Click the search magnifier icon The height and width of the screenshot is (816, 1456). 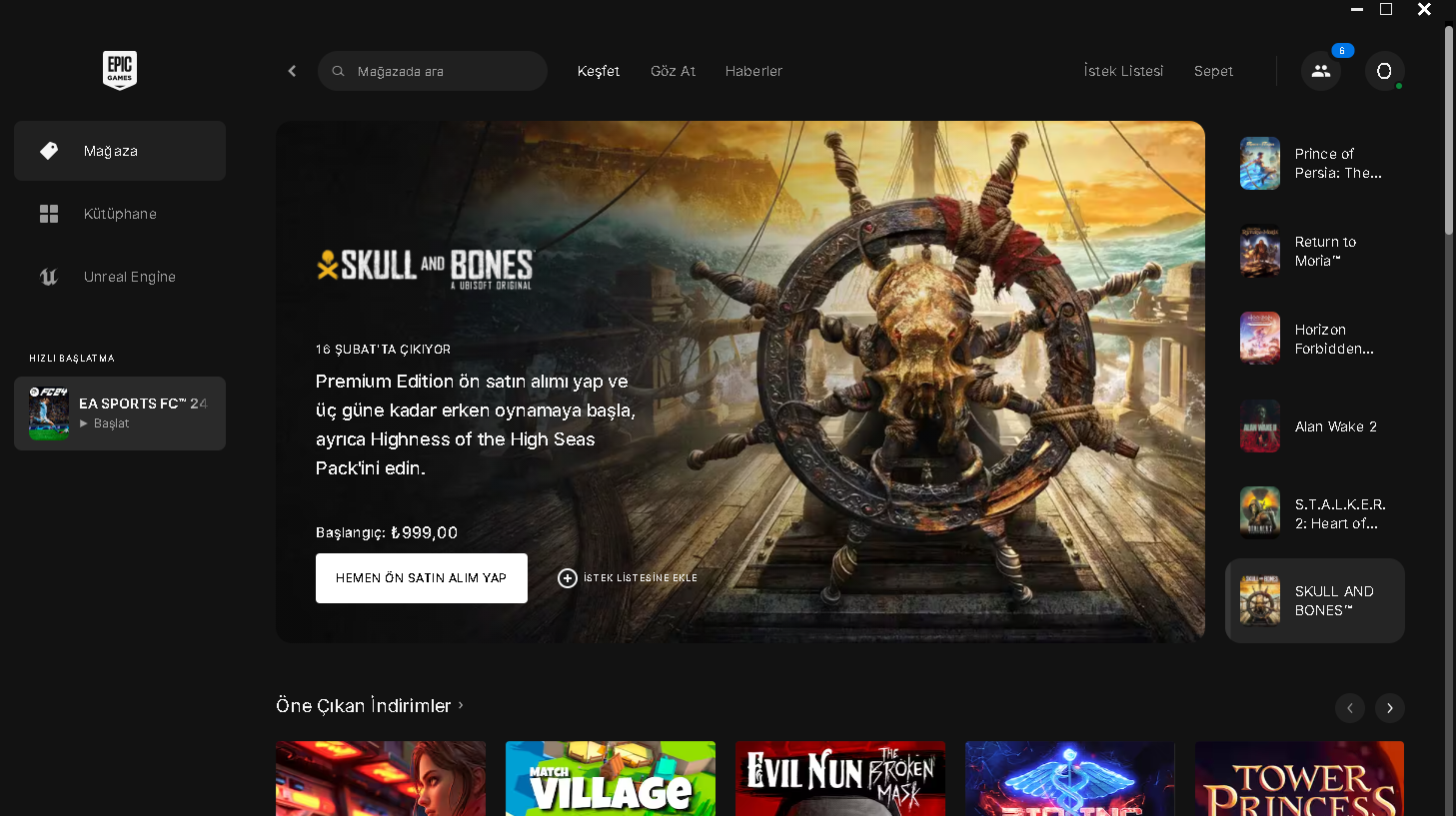point(339,71)
